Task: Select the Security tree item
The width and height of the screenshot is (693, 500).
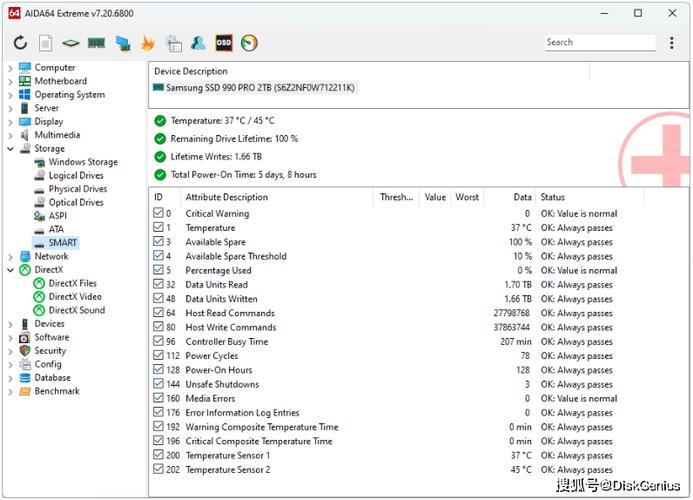Action: coord(50,351)
